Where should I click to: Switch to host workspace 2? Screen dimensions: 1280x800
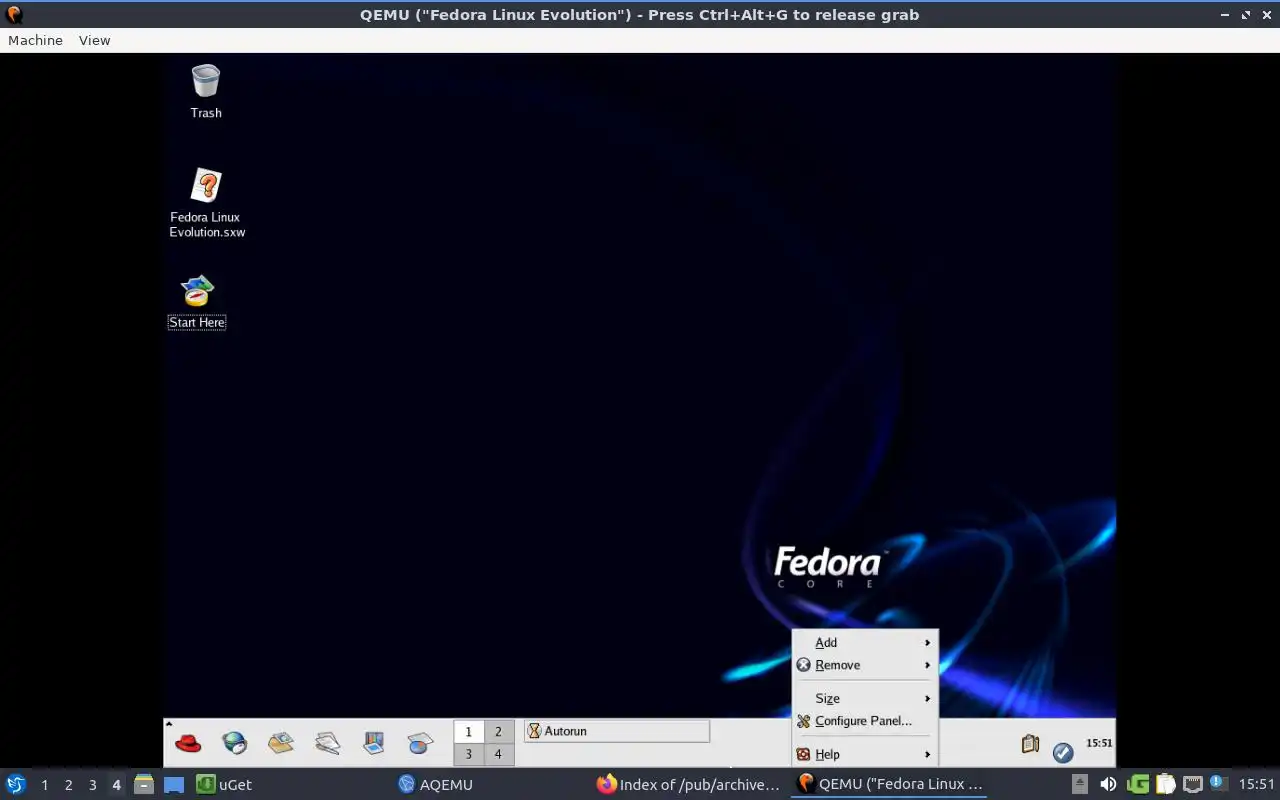tap(68, 785)
